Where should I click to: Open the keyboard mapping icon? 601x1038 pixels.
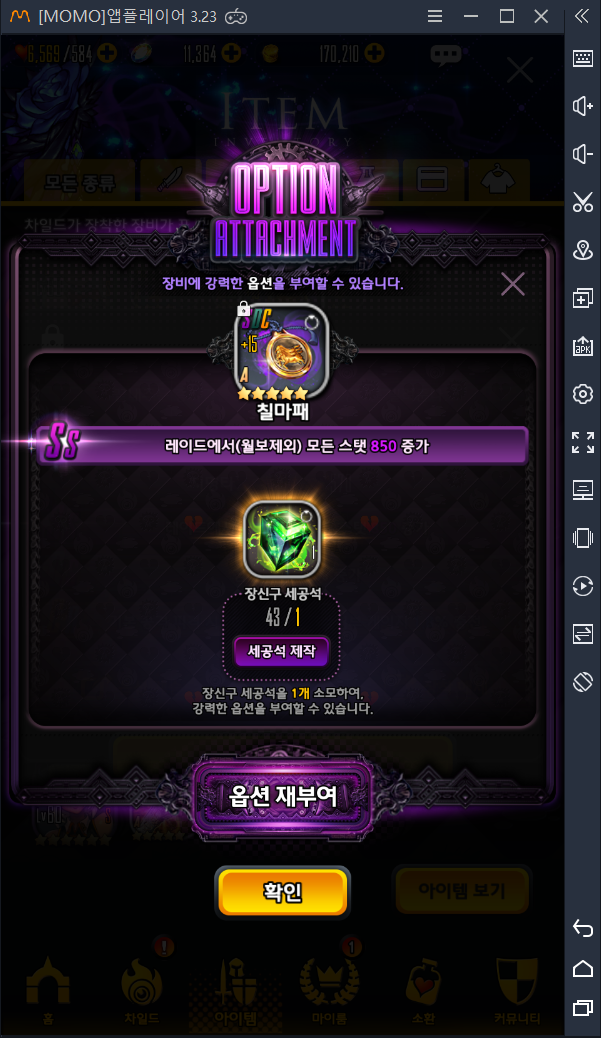coord(582,58)
